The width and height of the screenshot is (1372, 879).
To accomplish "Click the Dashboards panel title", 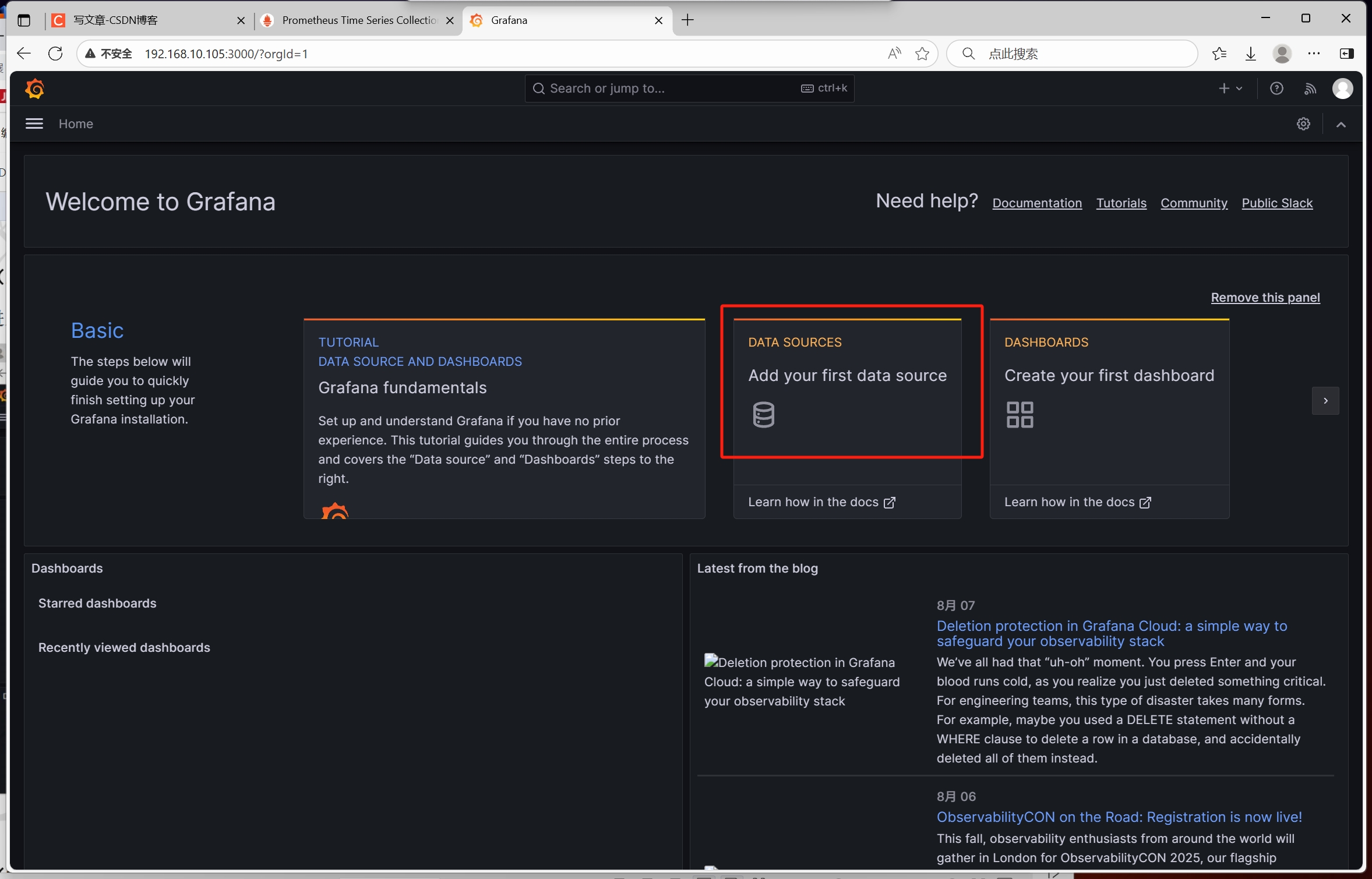I will coord(67,569).
